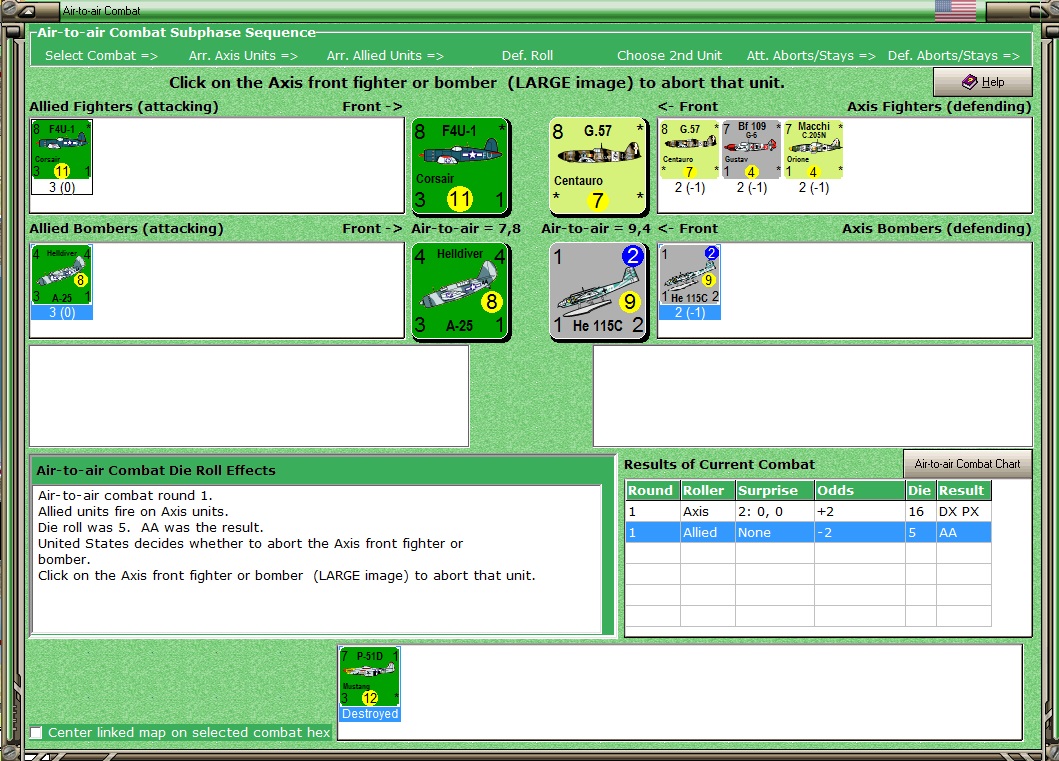The image size is (1059, 761).
Task: Click the Choose 2nd Unit subphase label
Action: click(x=669, y=56)
